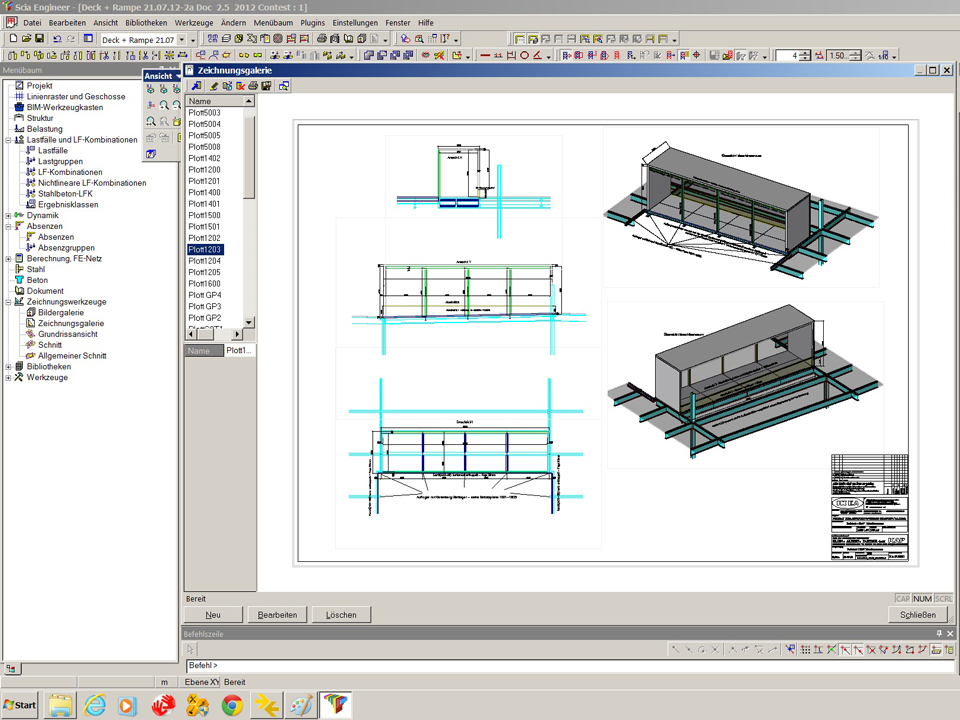Click the Undo arrow icon in main toolbar
The width and height of the screenshot is (960, 720).
click(x=57, y=39)
